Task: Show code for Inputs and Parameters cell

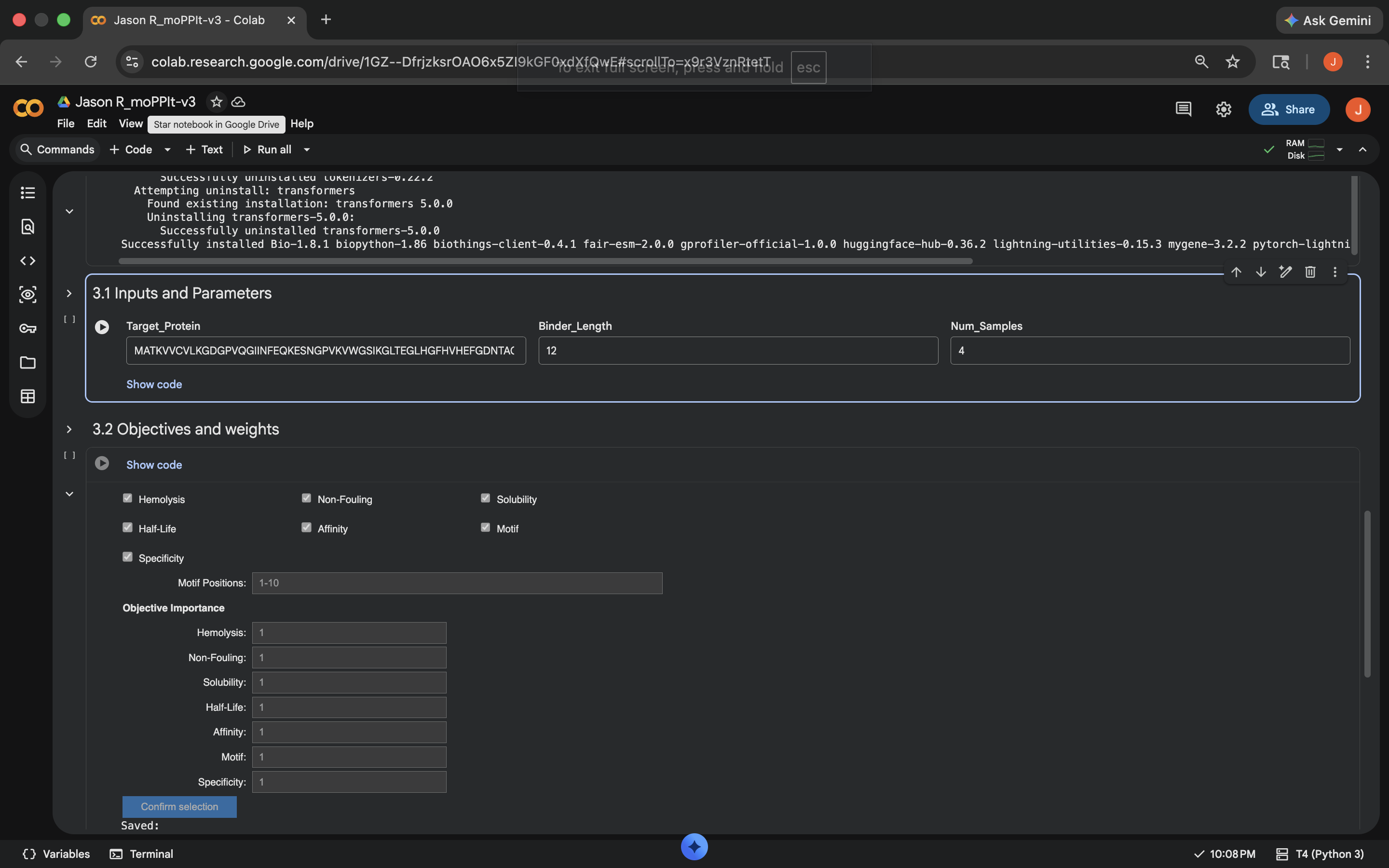Action: (x=154, y=384)
